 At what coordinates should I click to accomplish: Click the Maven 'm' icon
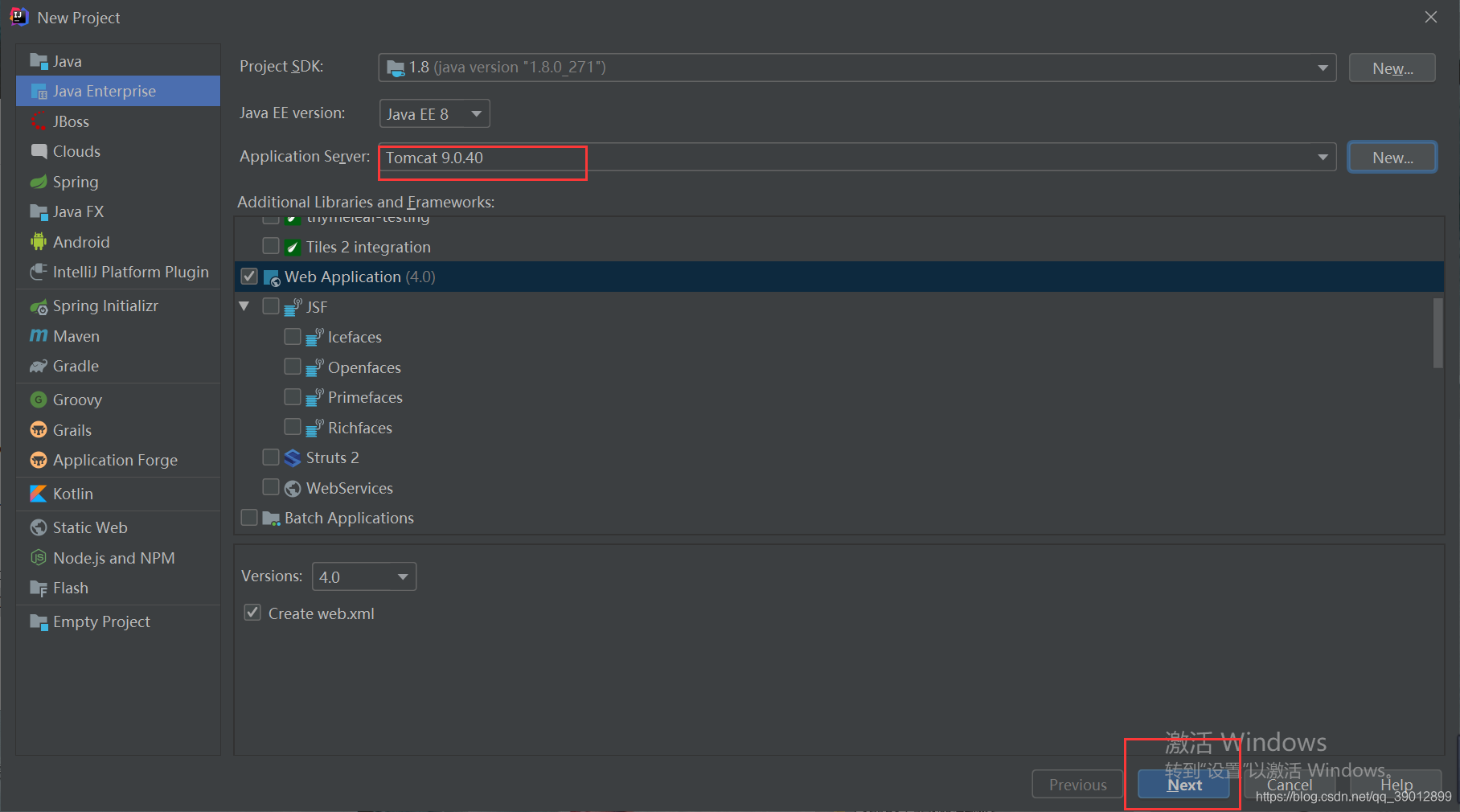tap(39, 336)
